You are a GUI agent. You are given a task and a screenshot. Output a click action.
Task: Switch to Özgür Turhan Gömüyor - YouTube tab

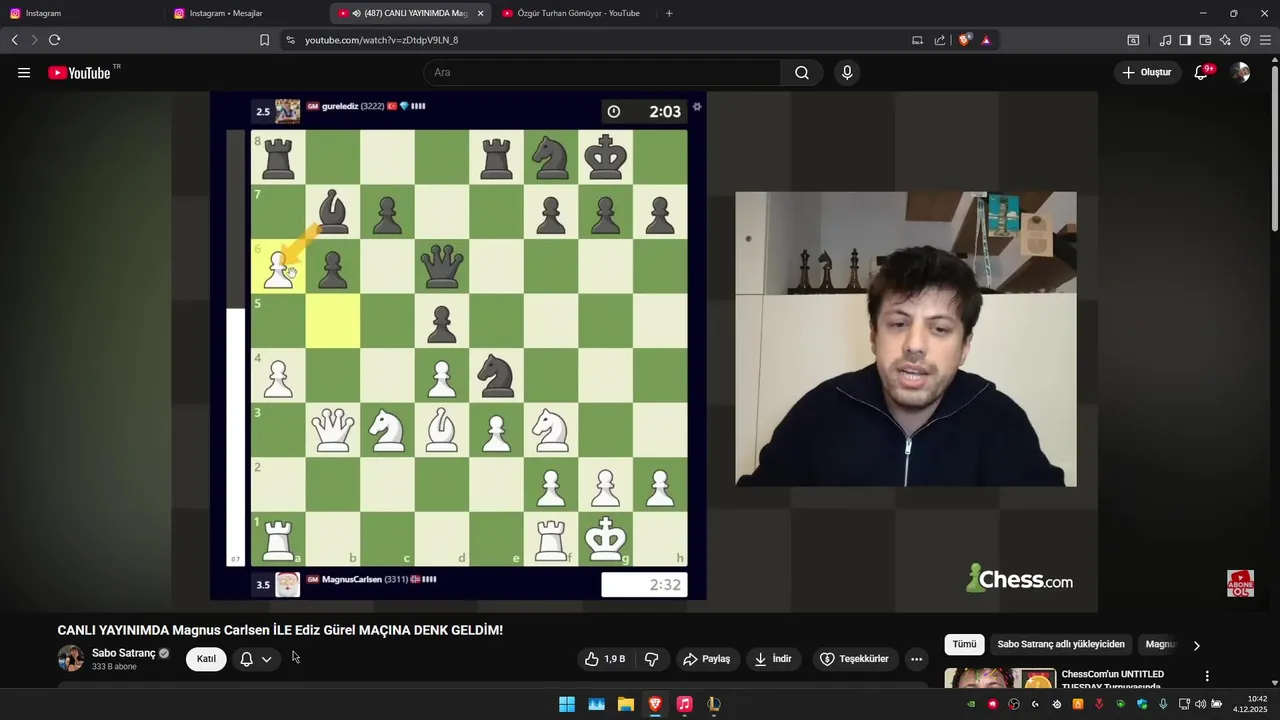coord(574,13)
